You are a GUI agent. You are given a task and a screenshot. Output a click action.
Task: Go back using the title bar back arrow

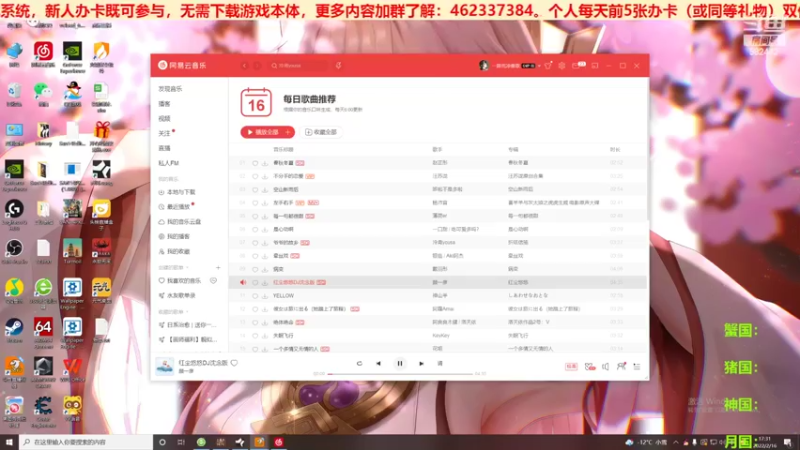pos(244,66)
